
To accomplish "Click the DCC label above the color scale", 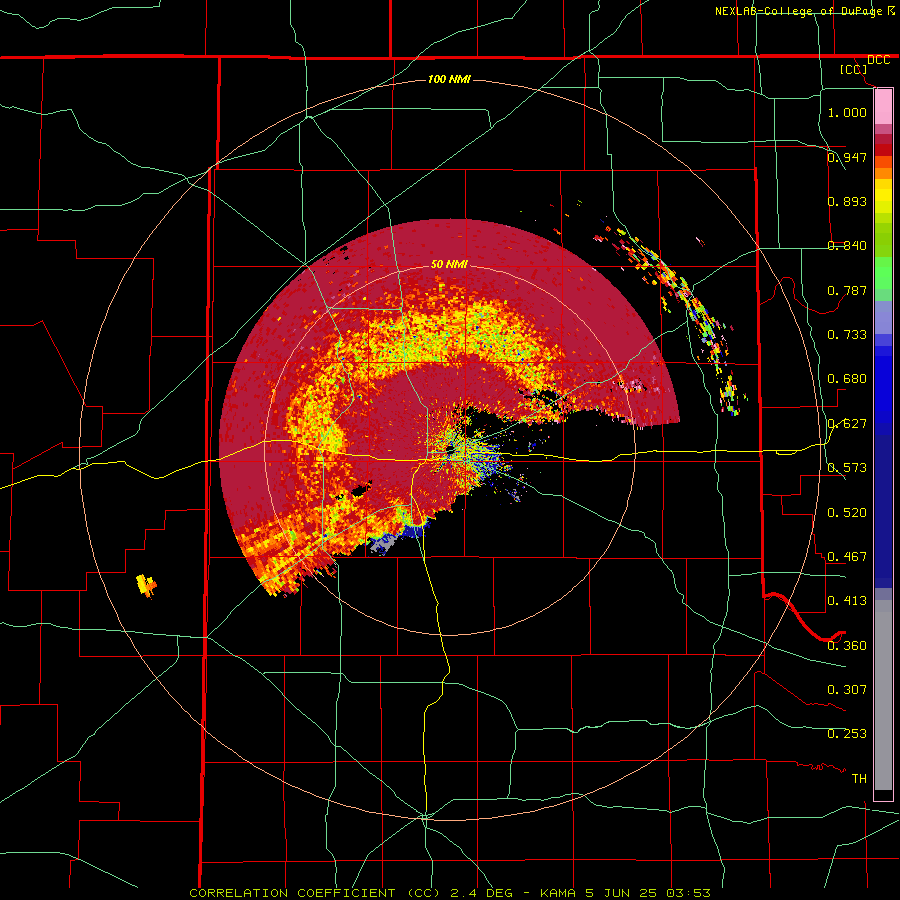I will tap(878, 60).
